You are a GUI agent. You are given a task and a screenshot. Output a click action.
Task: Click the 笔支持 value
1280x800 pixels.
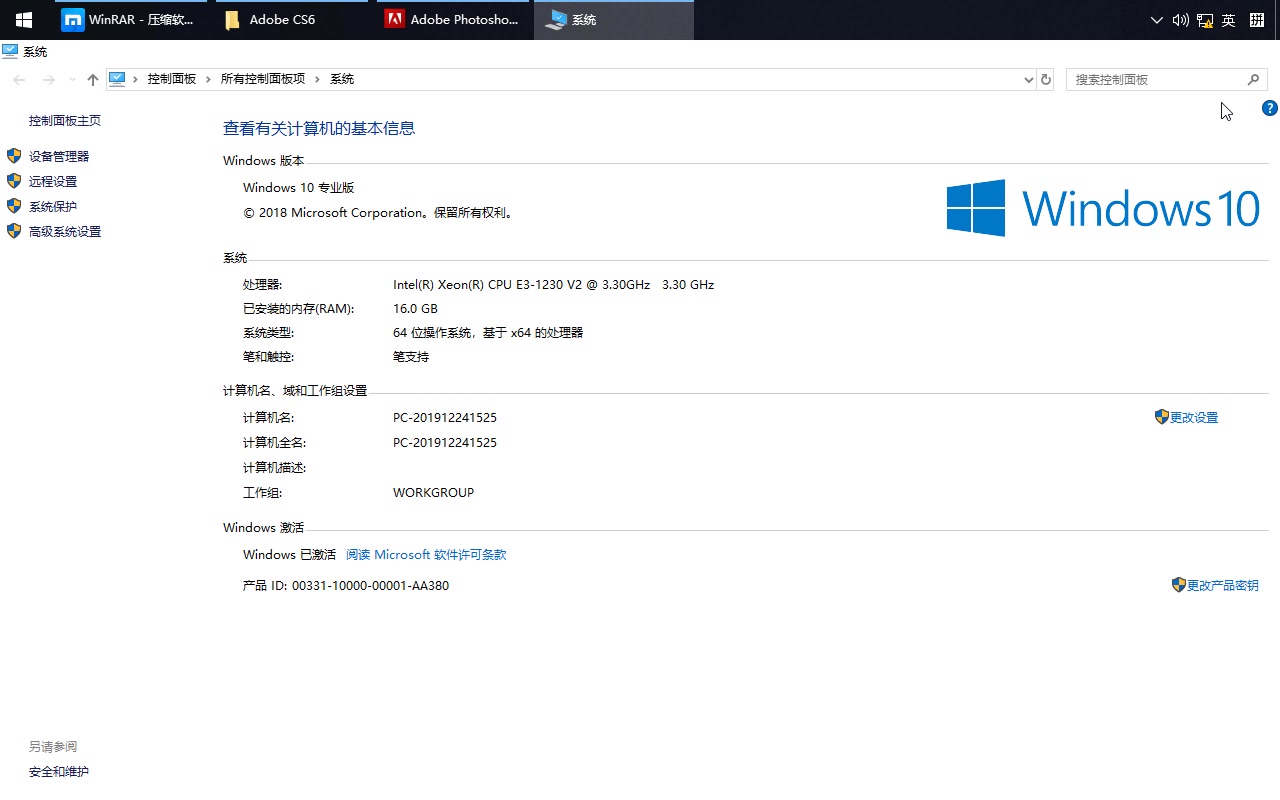(411, 357)
